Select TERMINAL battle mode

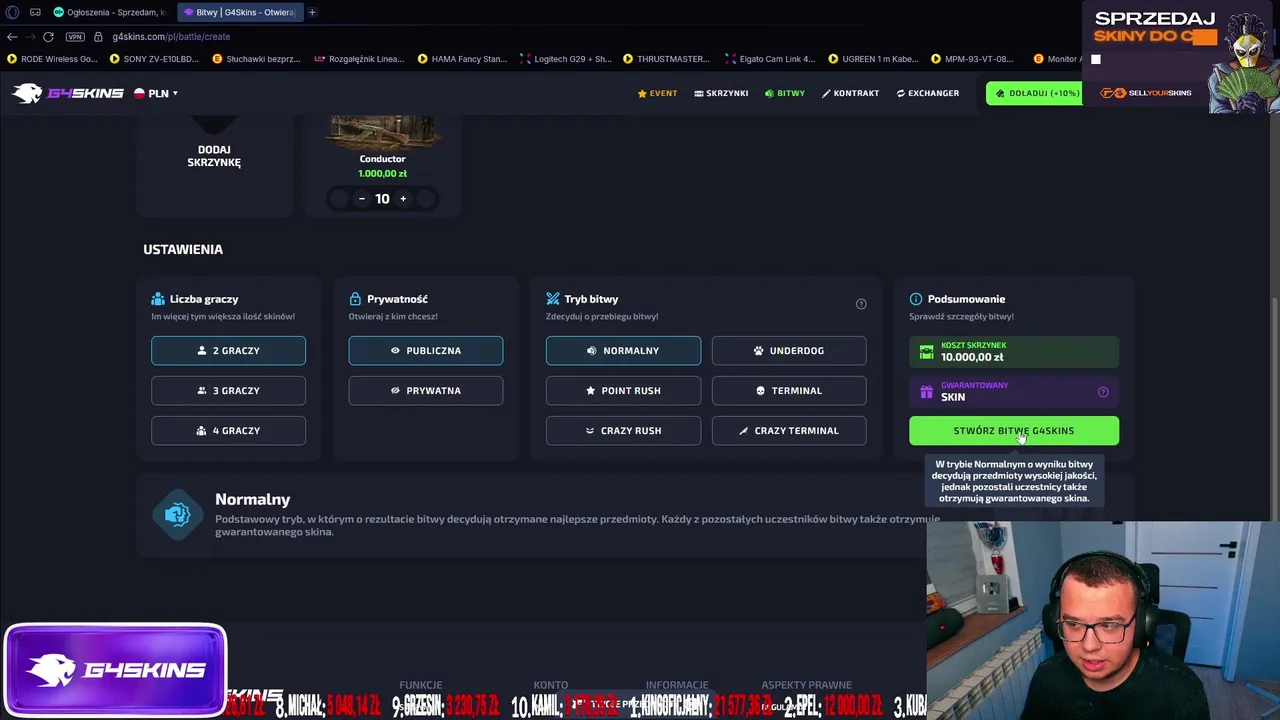pos(789,391)
